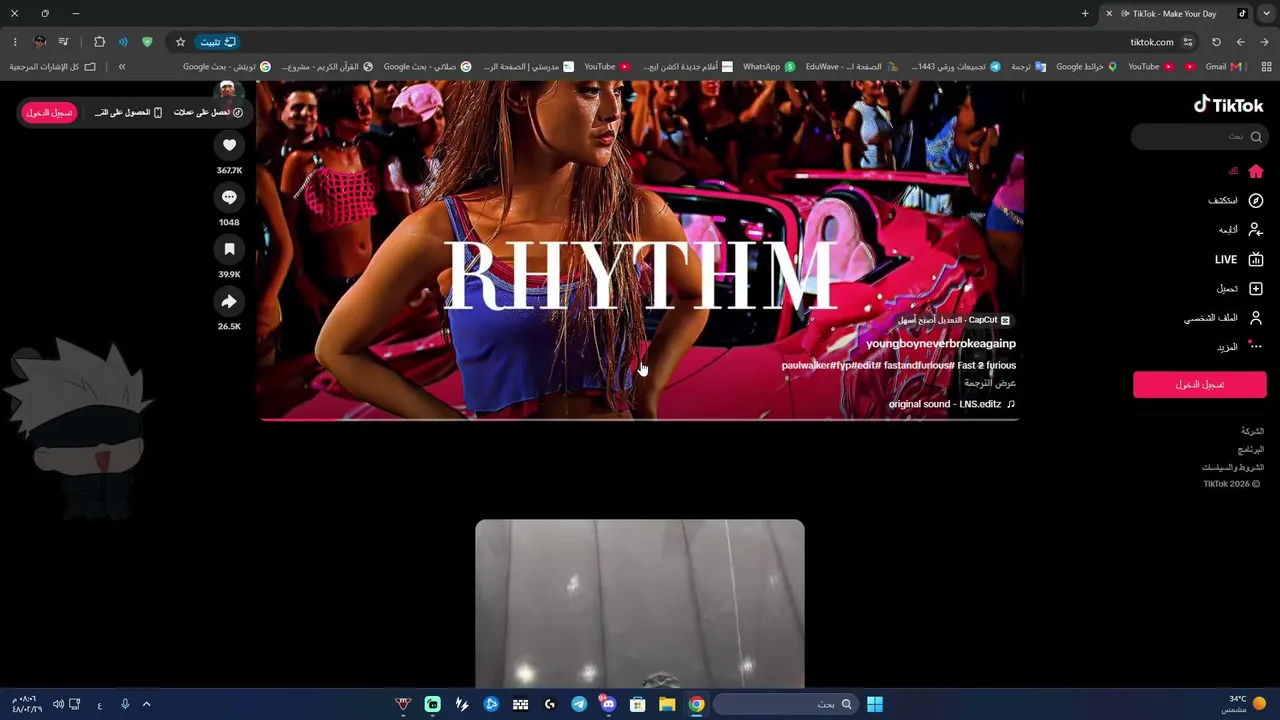Save video with the bookmark icon

point(229,250)
